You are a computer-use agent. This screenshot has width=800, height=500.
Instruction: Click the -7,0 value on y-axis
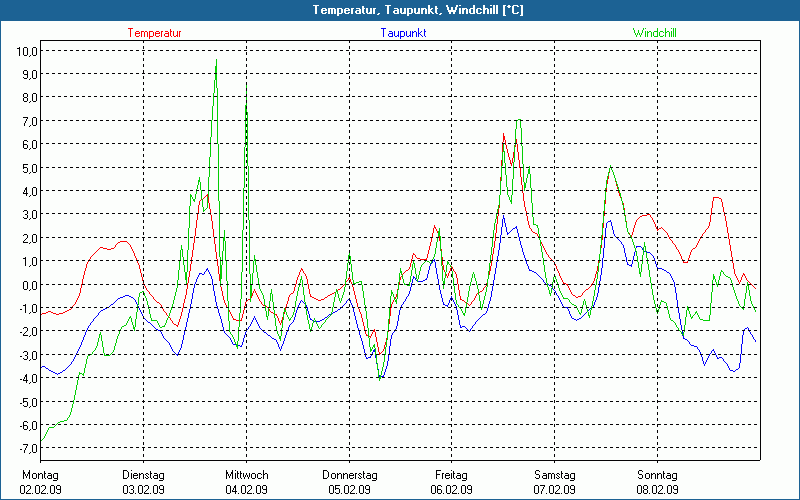[x=28, y=448]
